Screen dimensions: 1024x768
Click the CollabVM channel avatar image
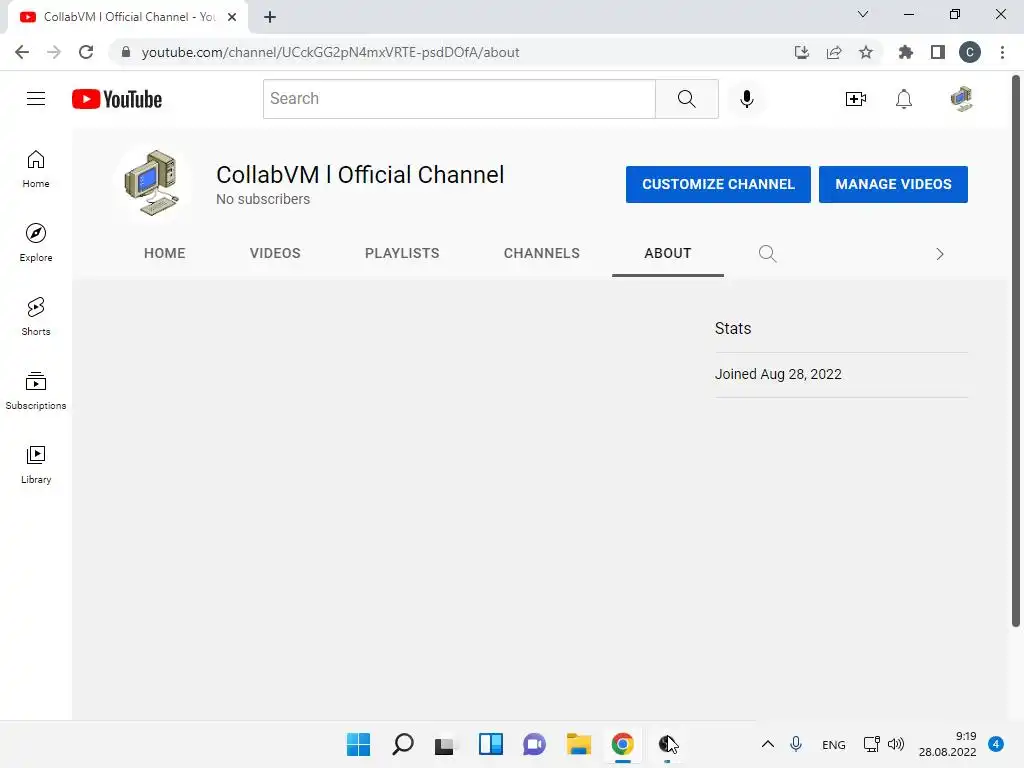coord(152,184)
